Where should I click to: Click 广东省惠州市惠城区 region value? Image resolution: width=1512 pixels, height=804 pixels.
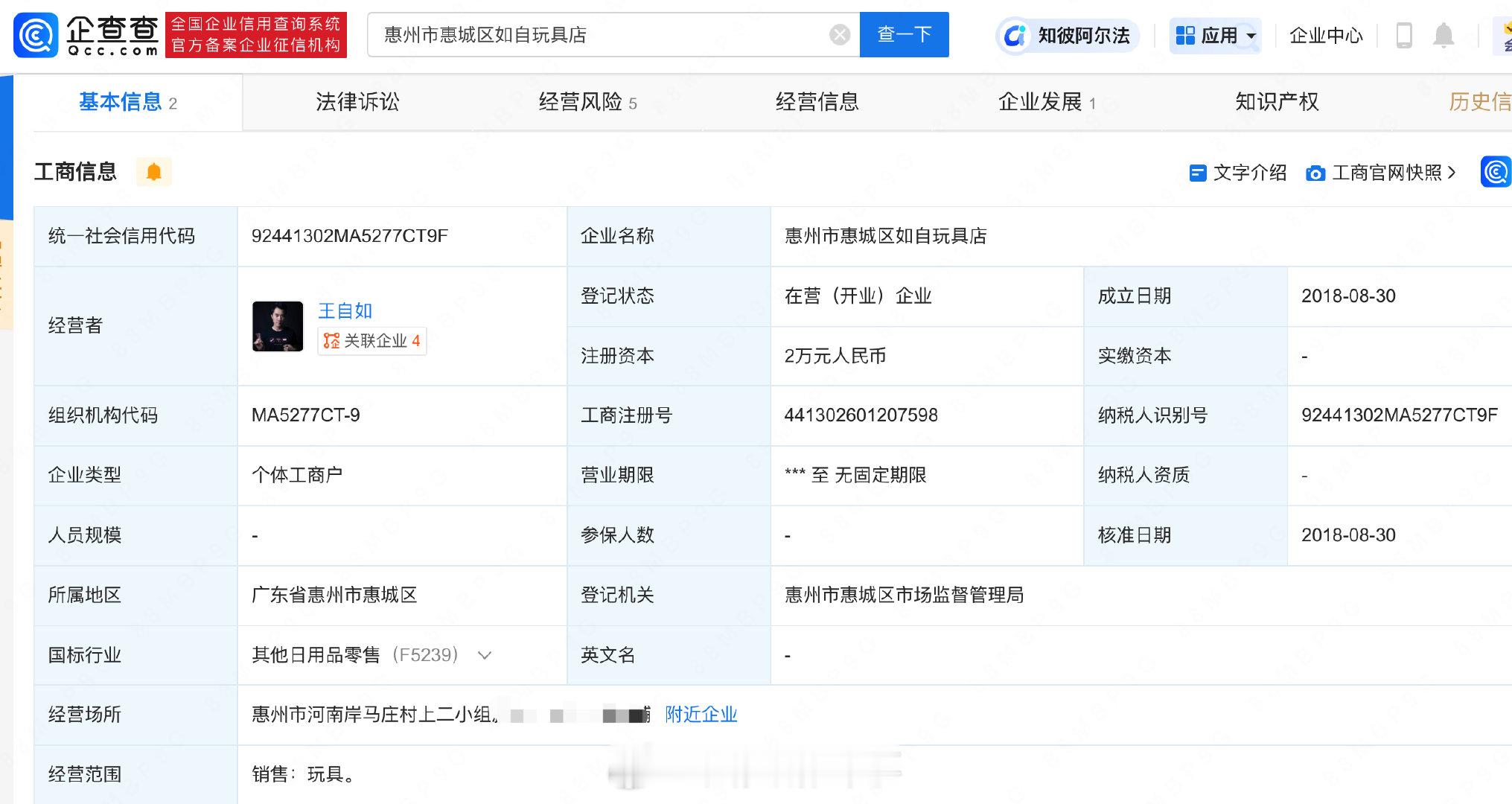pyautogui.click(x=334, y=595)
